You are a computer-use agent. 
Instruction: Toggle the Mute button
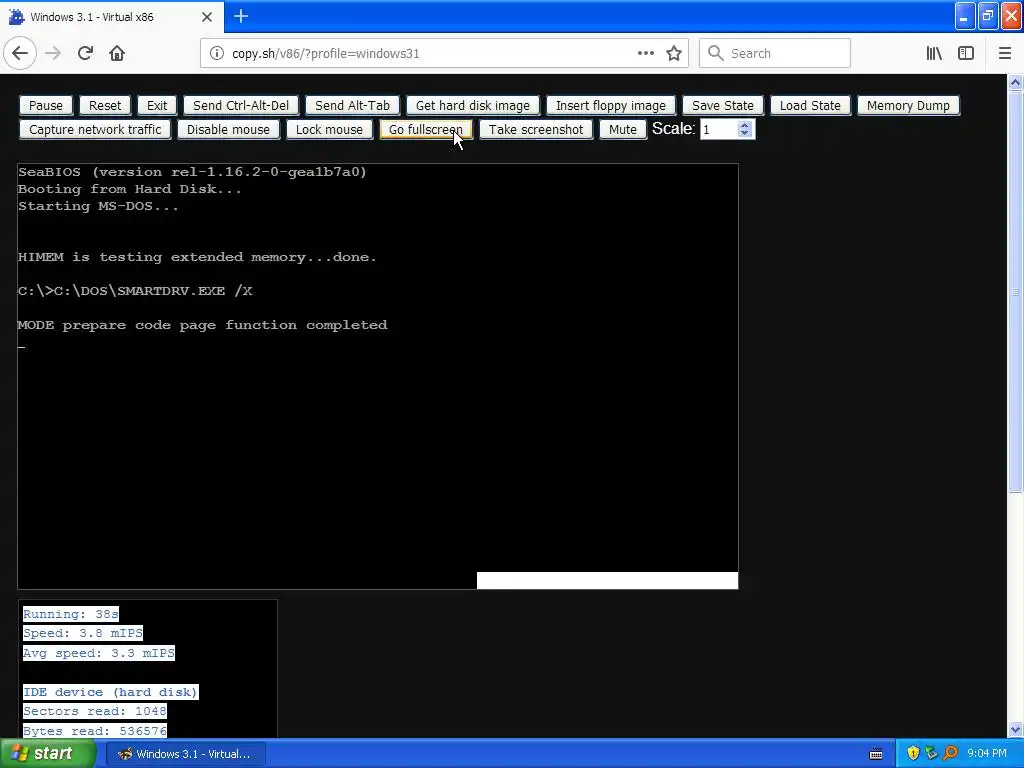(622, 130)
